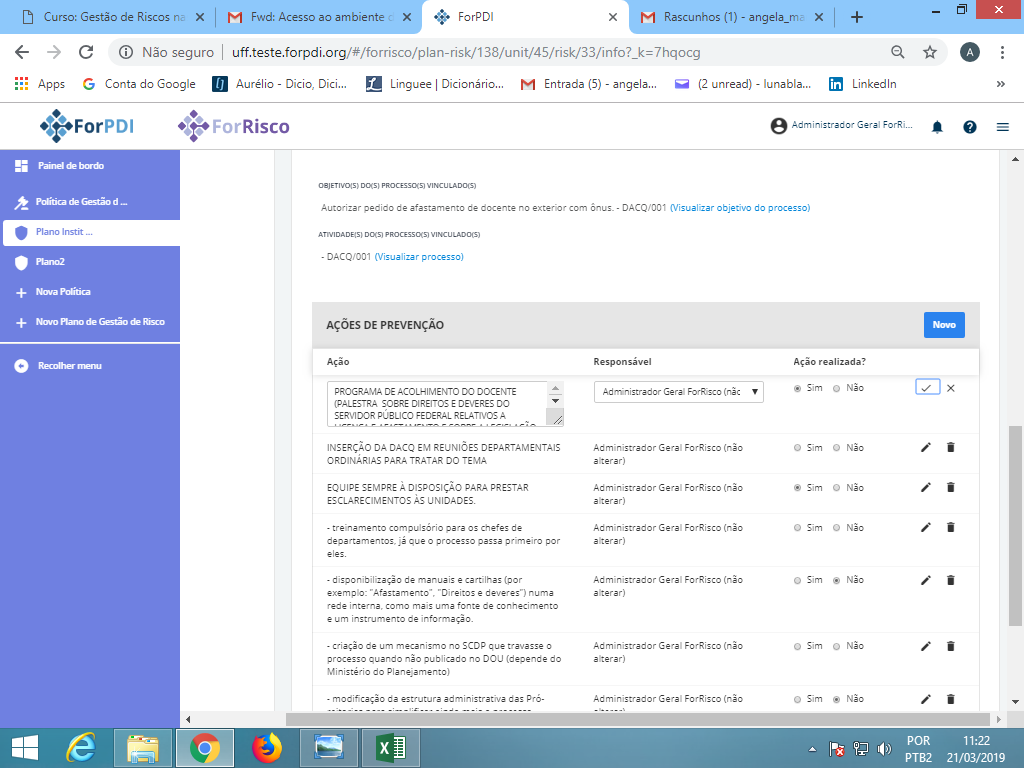Click the horizontal page scrollbar thumb
This screenshot has width=1024, height=768.
[x=636, y=719]
